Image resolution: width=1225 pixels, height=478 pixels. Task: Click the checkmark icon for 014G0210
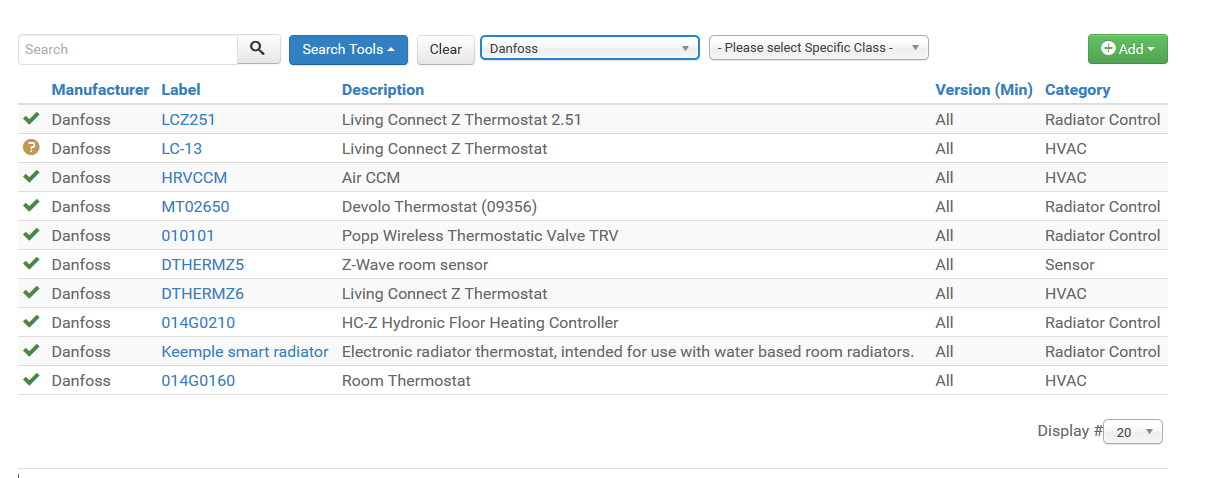pos(31,322)
